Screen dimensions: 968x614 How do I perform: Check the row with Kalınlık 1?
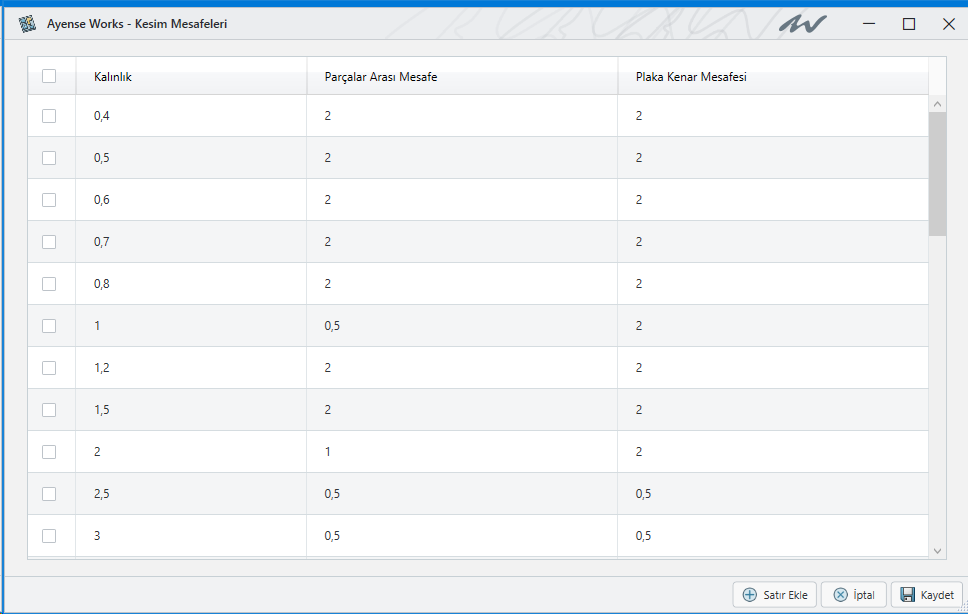[x=49, y=326]
